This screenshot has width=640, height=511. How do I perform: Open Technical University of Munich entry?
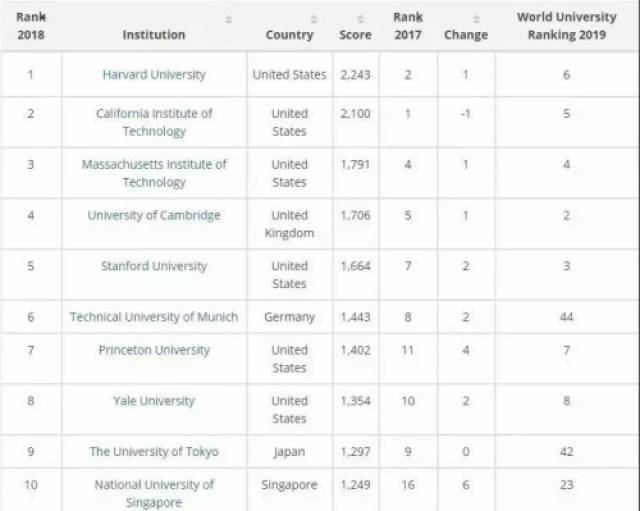(x=154, y=317)
